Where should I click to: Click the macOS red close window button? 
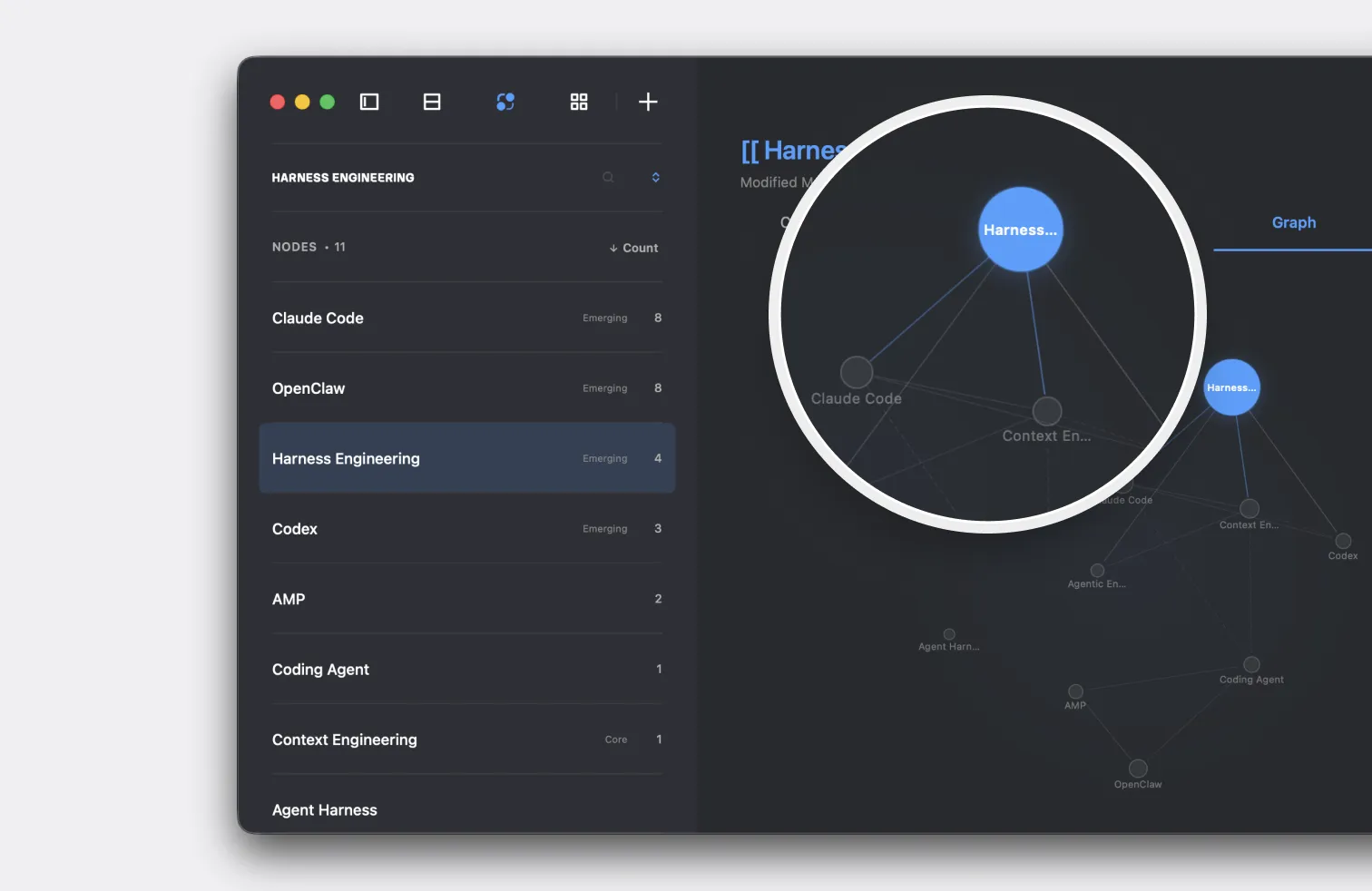tap(278, 102)
